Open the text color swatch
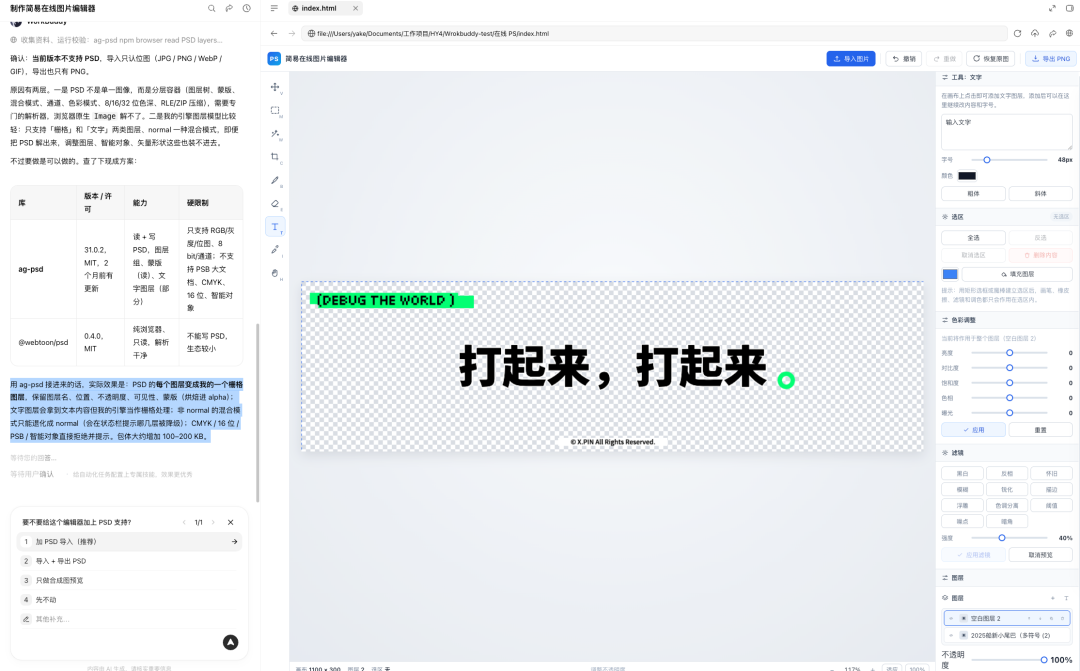Screen dimensions: 1080x671 [x=967, y=176]
